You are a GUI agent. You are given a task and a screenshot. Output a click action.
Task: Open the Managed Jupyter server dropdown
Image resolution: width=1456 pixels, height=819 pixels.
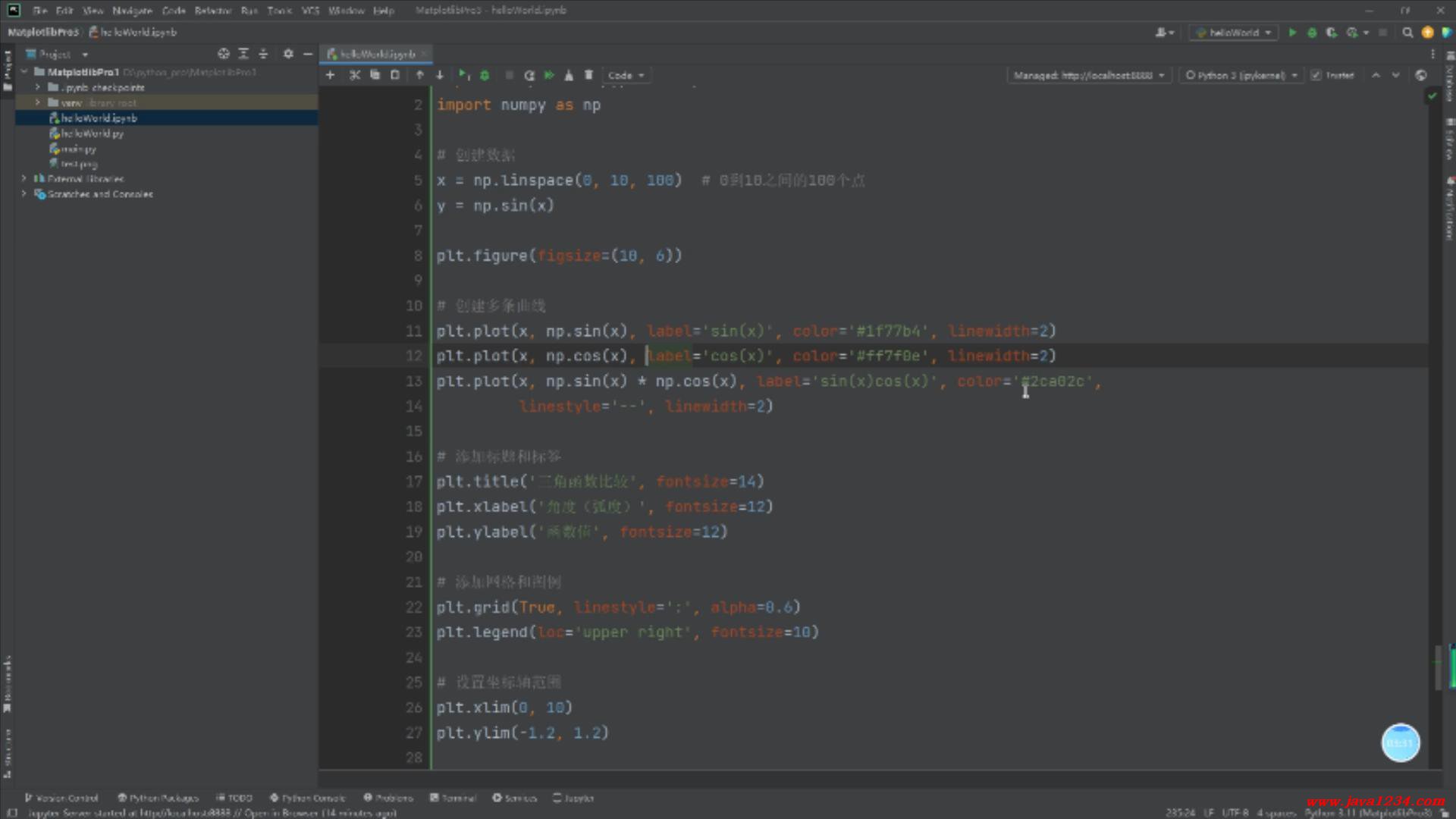coord(1088,75)
